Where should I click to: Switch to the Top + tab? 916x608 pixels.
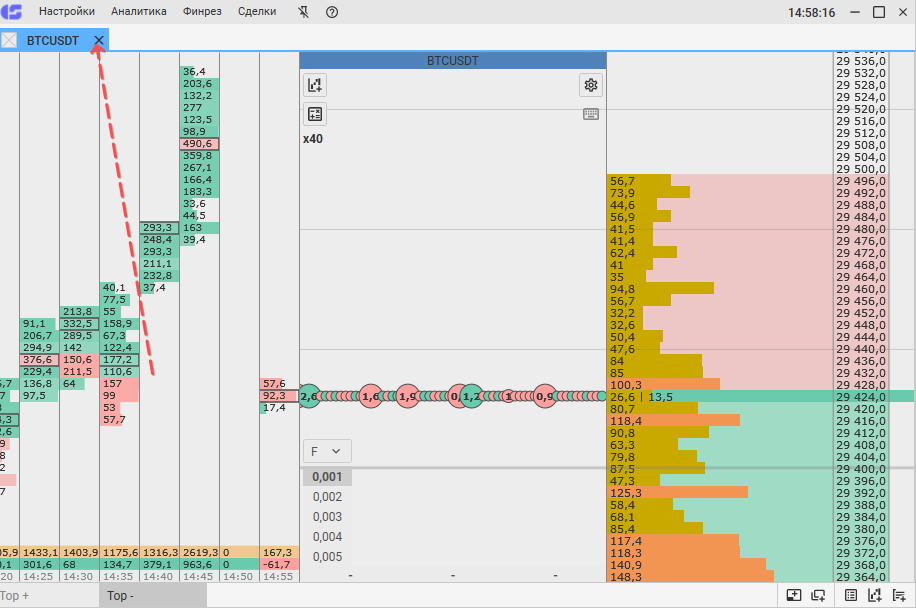pos(49,596)
